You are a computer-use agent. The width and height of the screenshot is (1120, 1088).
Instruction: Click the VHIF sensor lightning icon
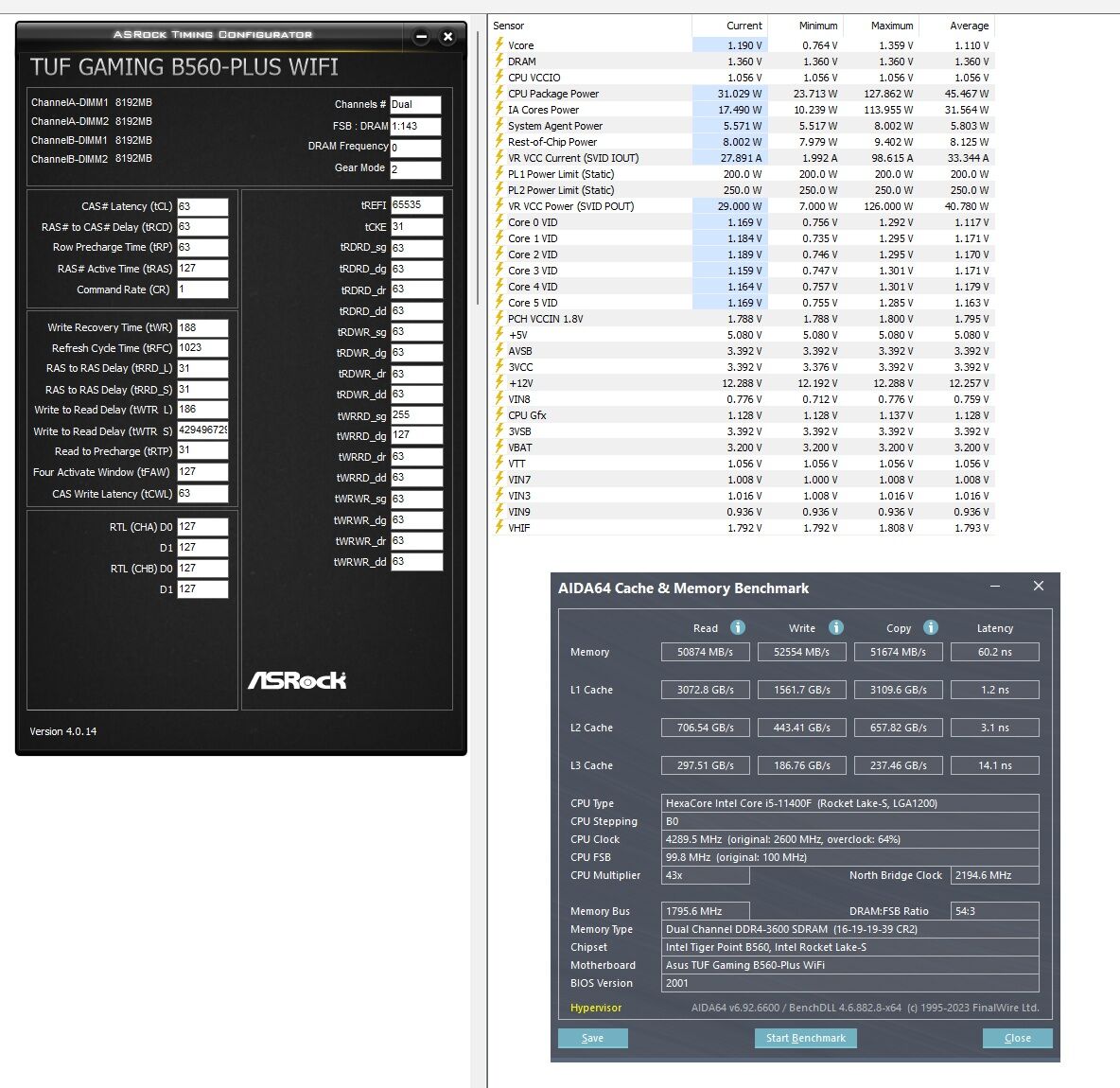point(499,527)
